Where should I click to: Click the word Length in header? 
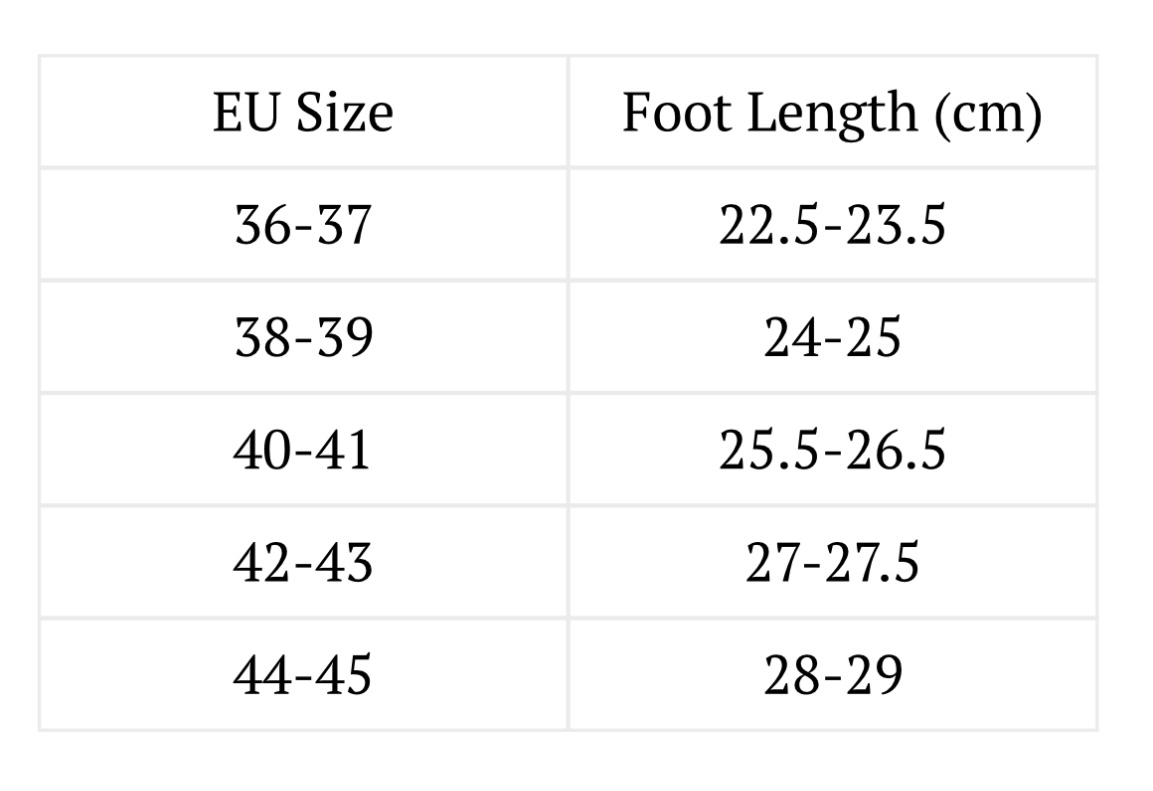[832, 116]
